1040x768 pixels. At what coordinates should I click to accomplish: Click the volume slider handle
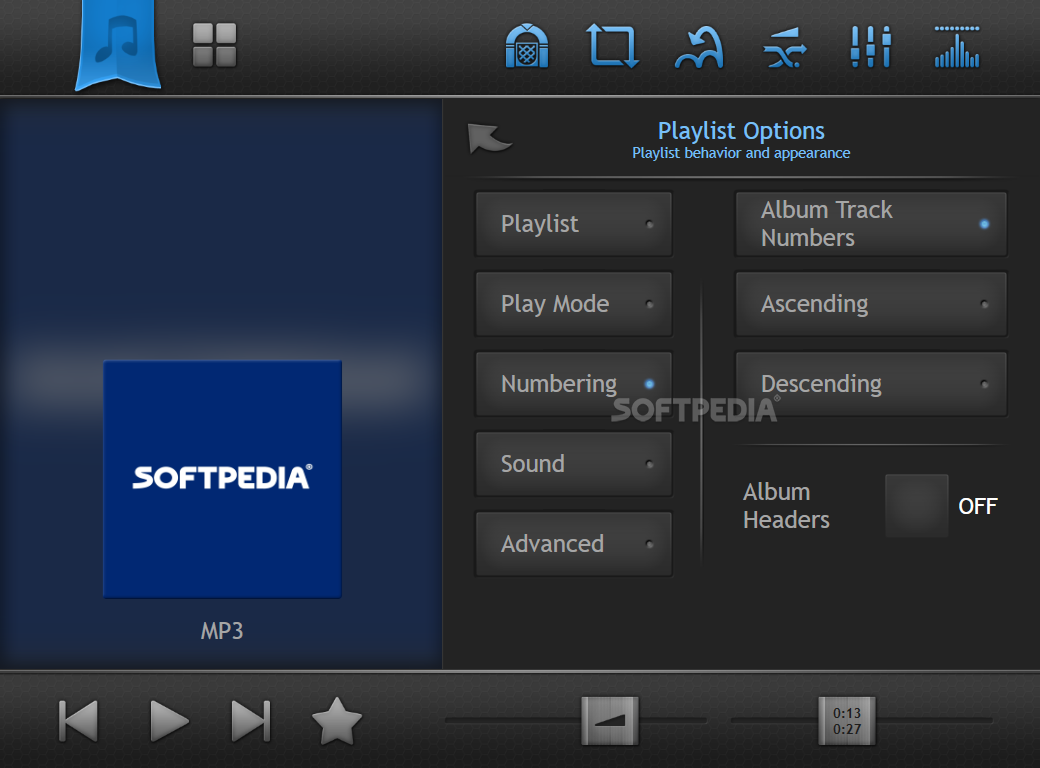tap(610, 721)
